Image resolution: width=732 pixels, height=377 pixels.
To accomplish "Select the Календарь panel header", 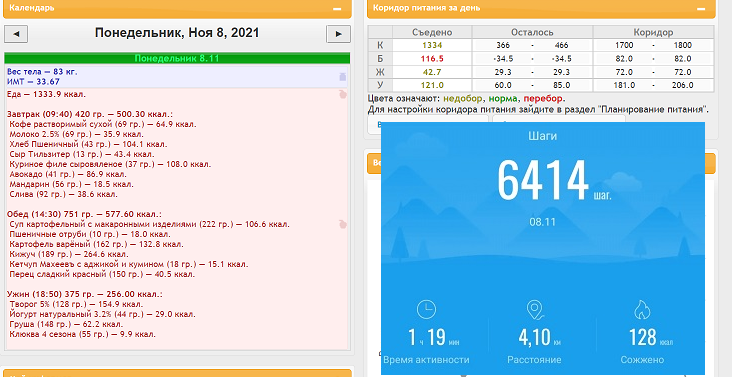I will coord(177,8).
